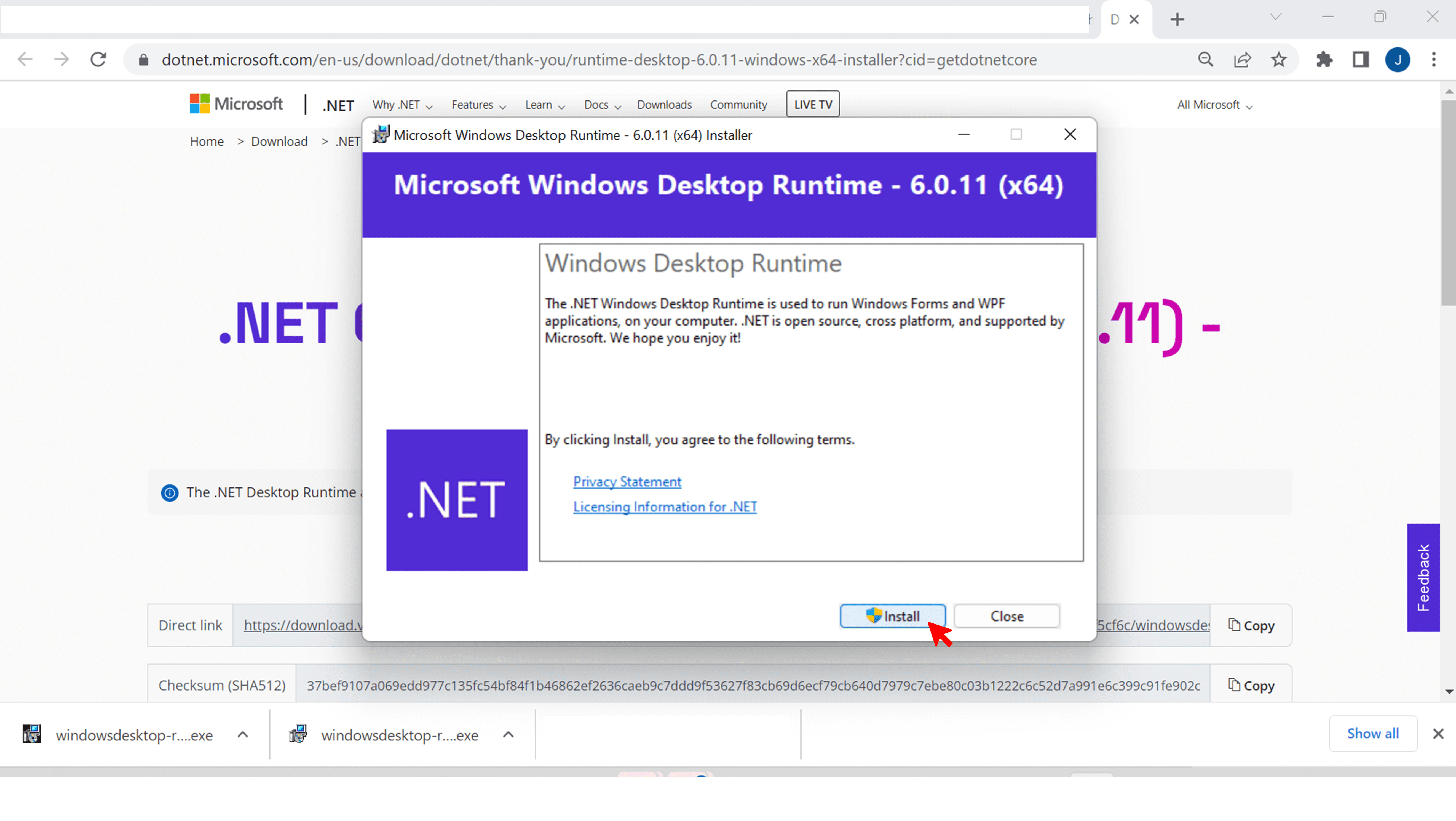Click the LIVE TV button

(x=813, y=104)
